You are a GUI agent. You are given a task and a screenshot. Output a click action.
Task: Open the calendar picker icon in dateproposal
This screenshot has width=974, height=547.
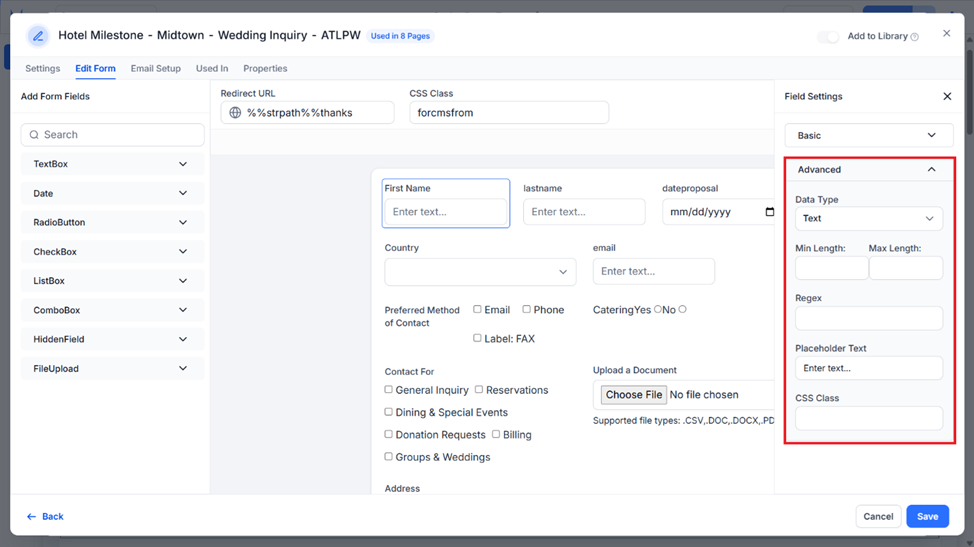pos(770,212)
